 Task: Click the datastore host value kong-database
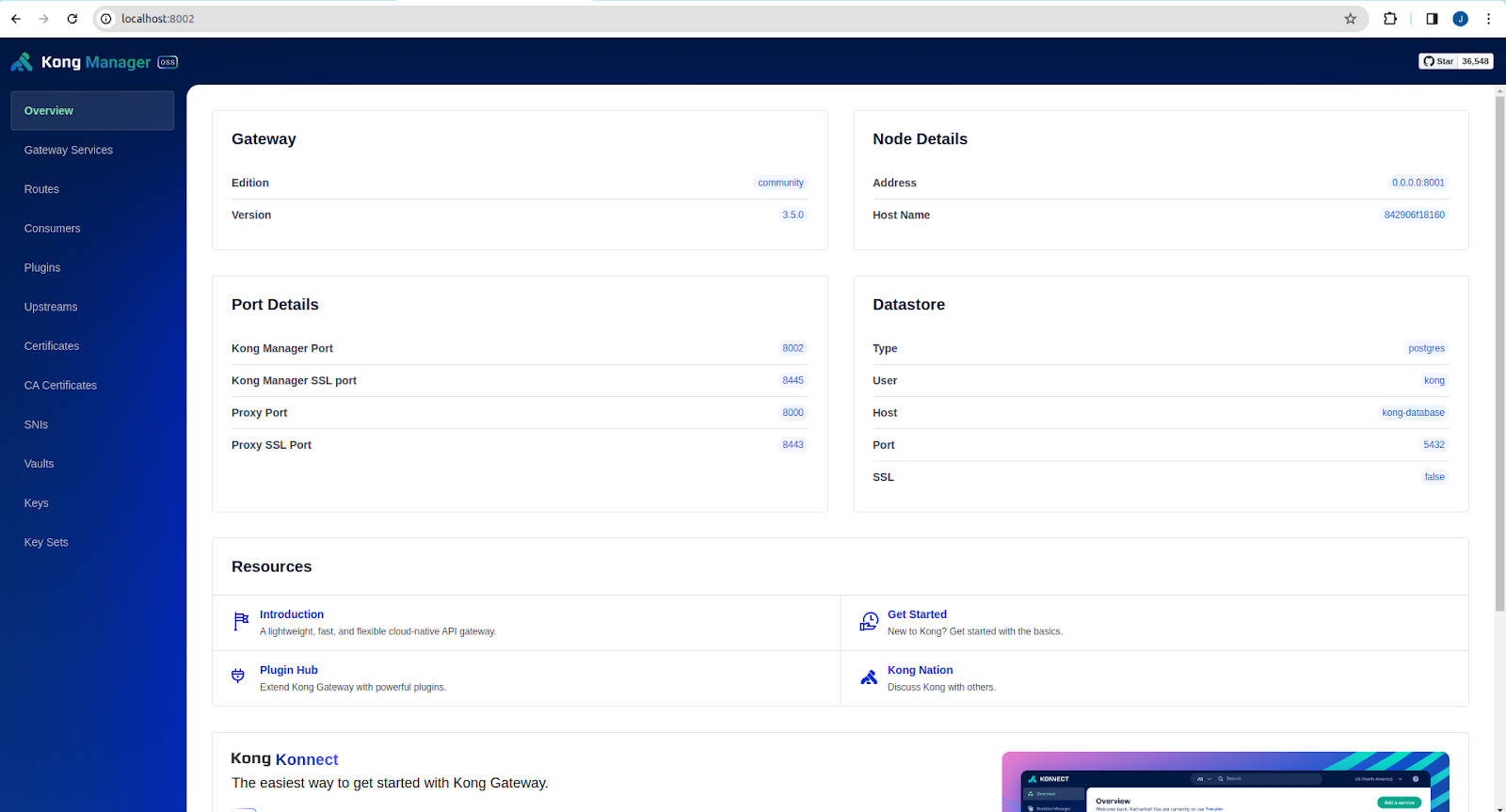[x=1414, y=412]
